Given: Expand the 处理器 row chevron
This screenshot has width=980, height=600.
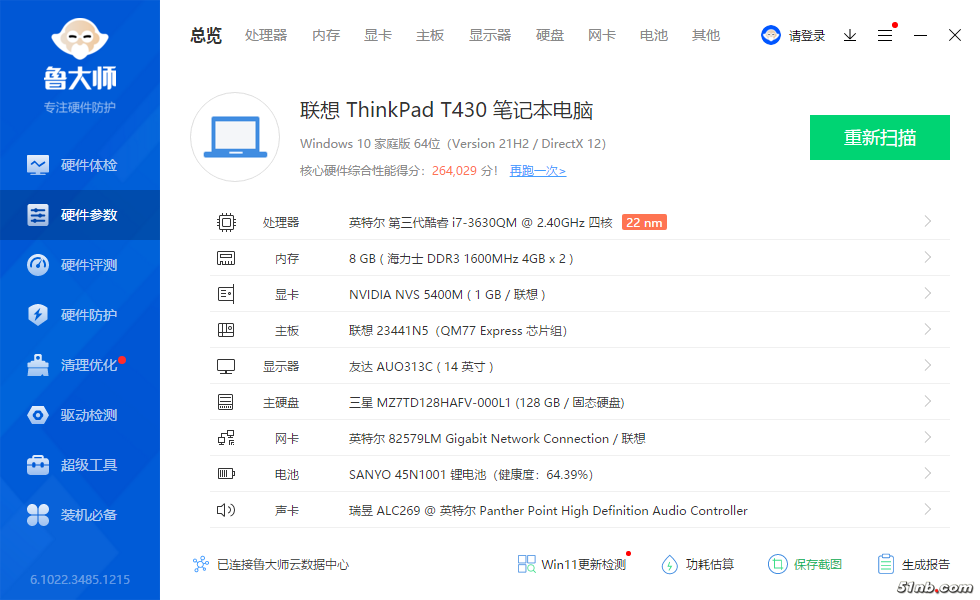Looking at the screenshot, I should 928,222.
